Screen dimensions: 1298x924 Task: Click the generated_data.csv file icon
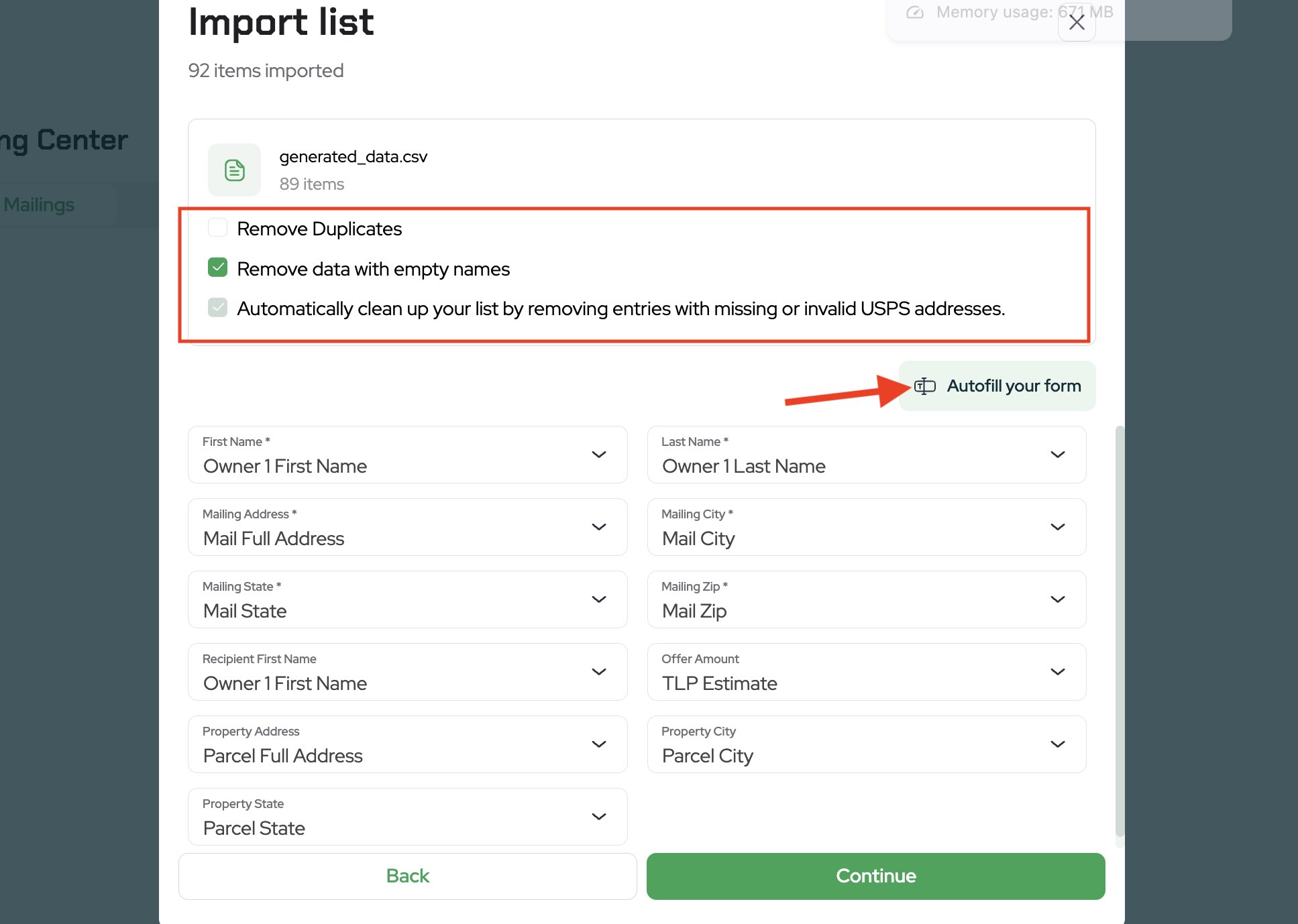click(234, 170)
